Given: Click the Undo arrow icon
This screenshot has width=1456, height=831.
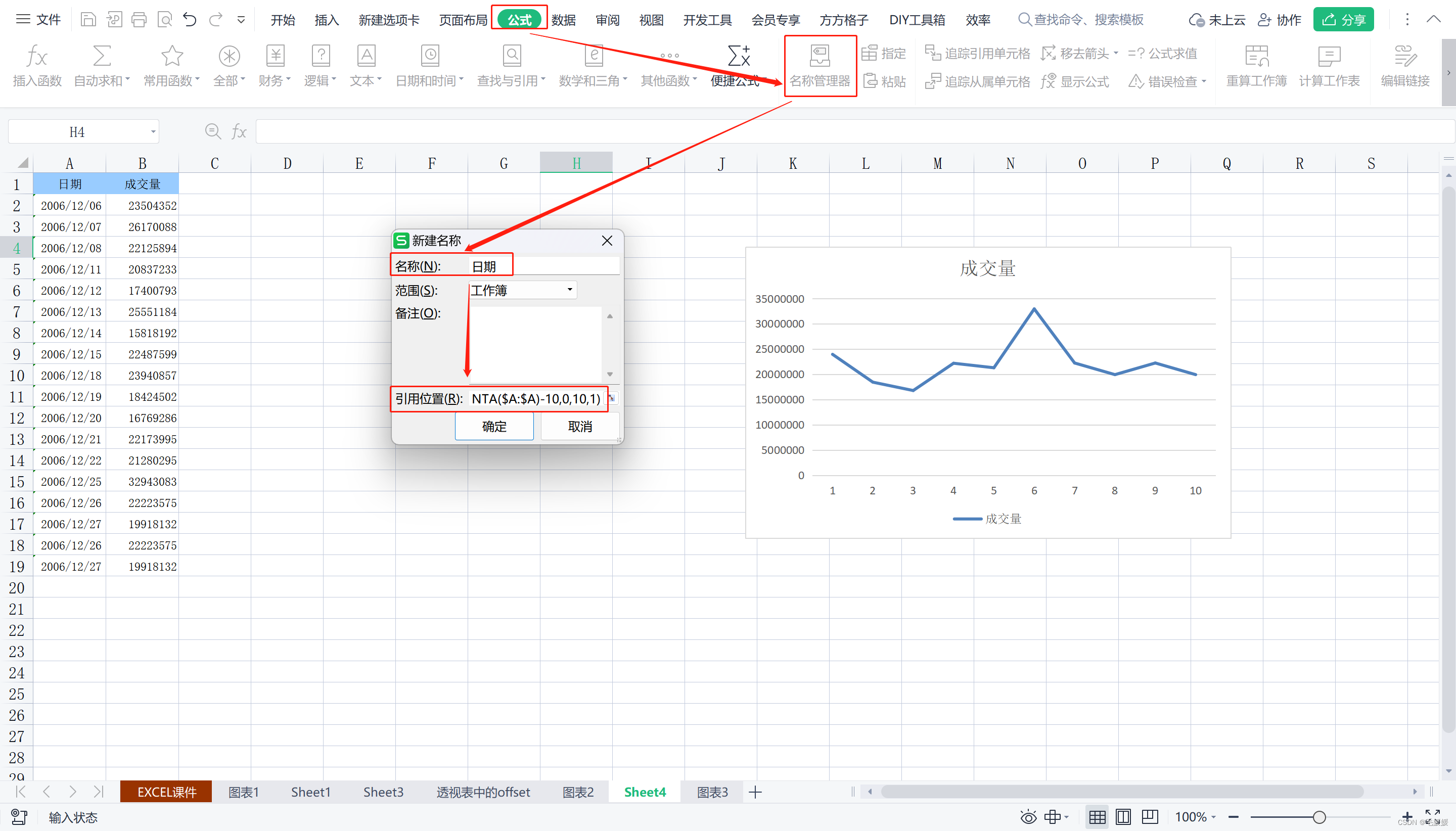Looking at the screenshot, I should coord(190,20).
